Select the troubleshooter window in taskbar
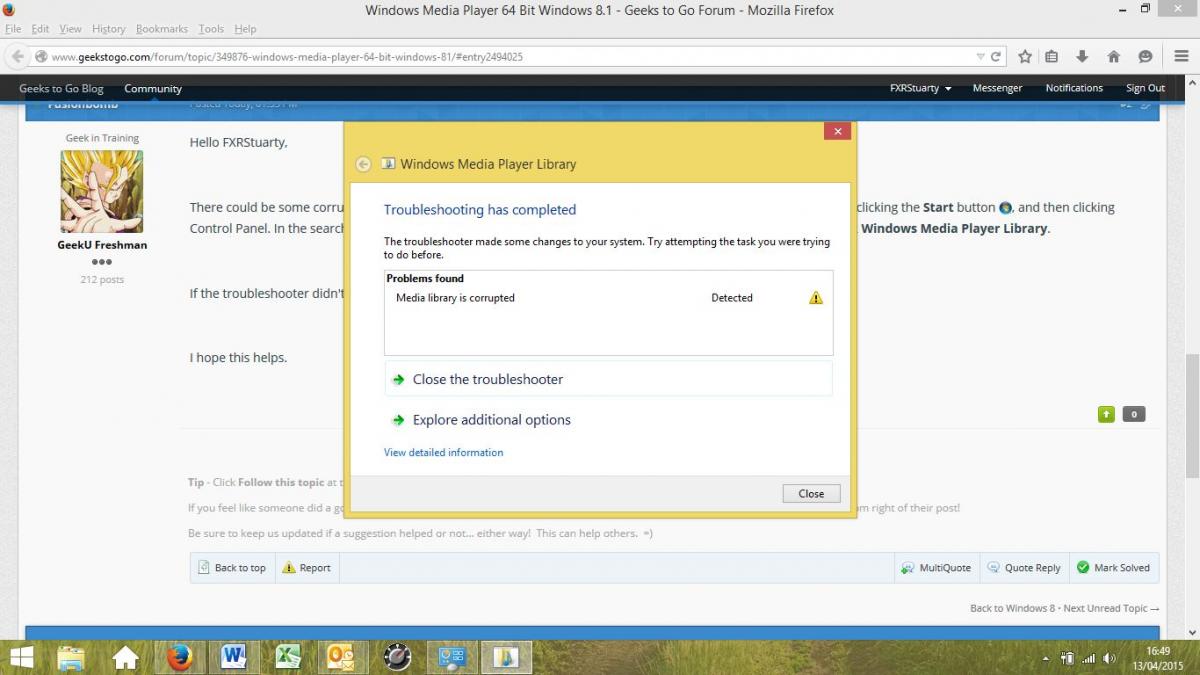Viewport: 1200px width, 675px height. click(506, 657)
